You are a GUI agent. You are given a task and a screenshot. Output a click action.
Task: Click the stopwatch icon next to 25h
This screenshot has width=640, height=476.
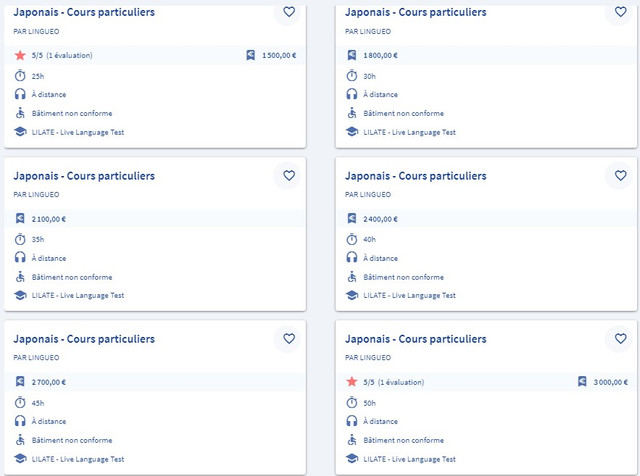point(20,76)
